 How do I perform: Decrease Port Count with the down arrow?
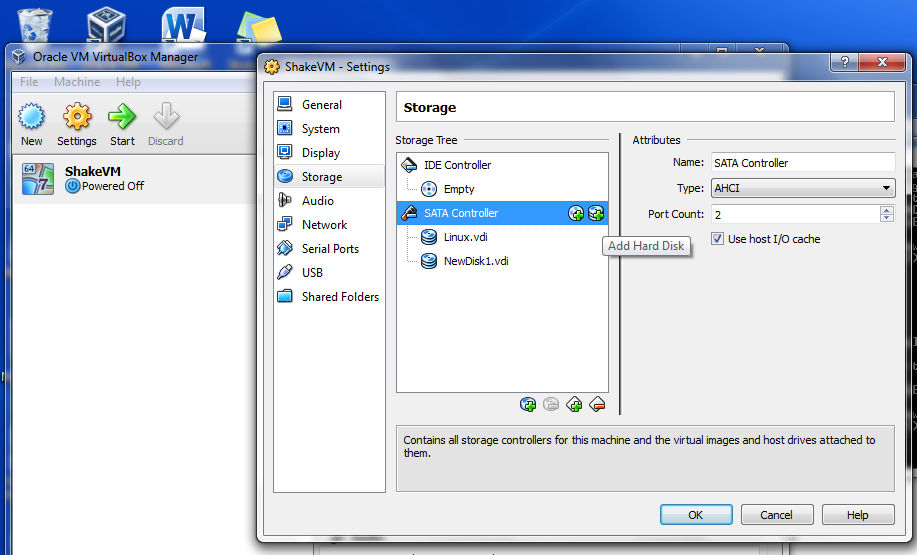tap(887, 219)
